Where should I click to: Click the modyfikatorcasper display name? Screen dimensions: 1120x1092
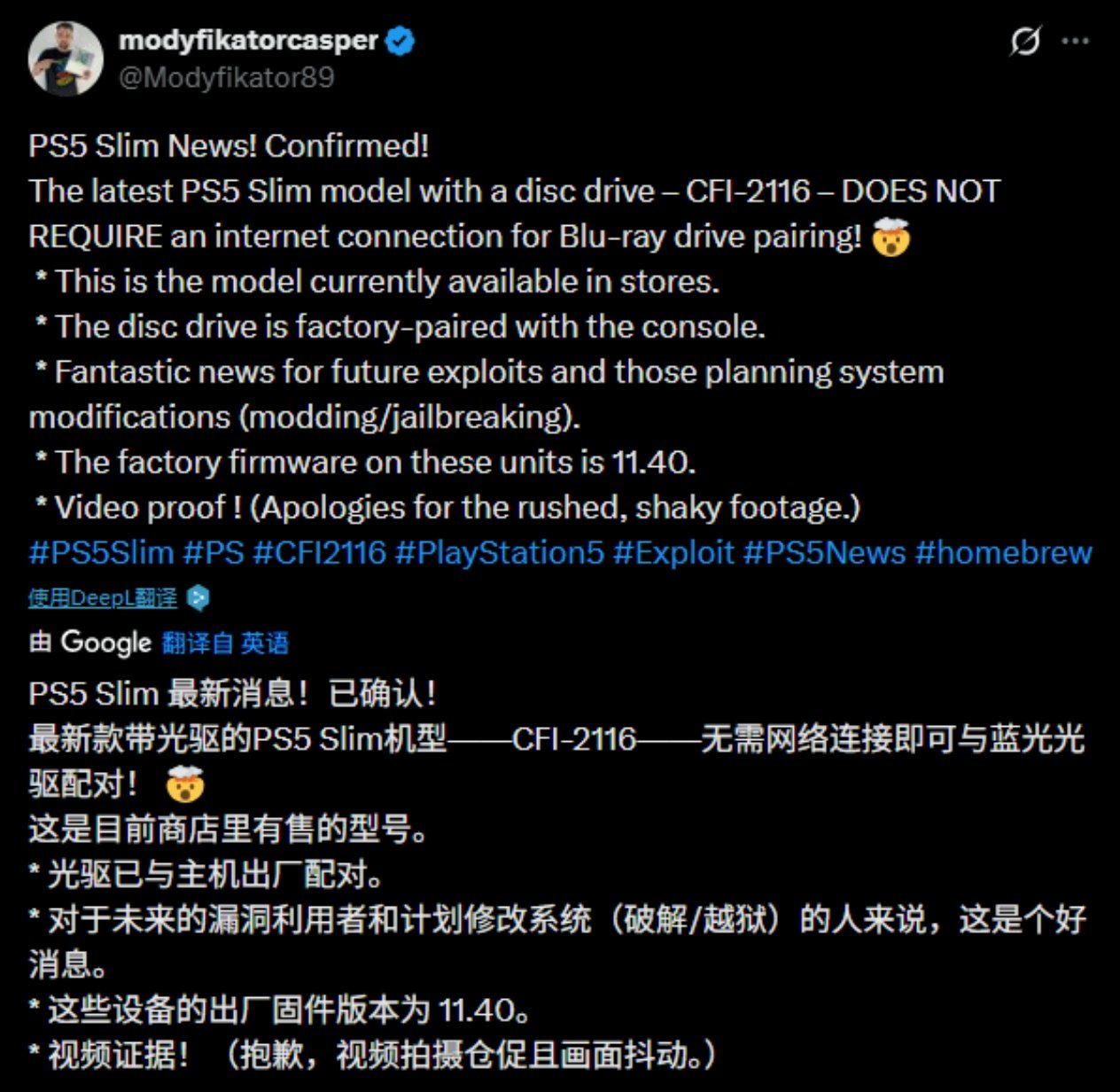click(248, 40)
